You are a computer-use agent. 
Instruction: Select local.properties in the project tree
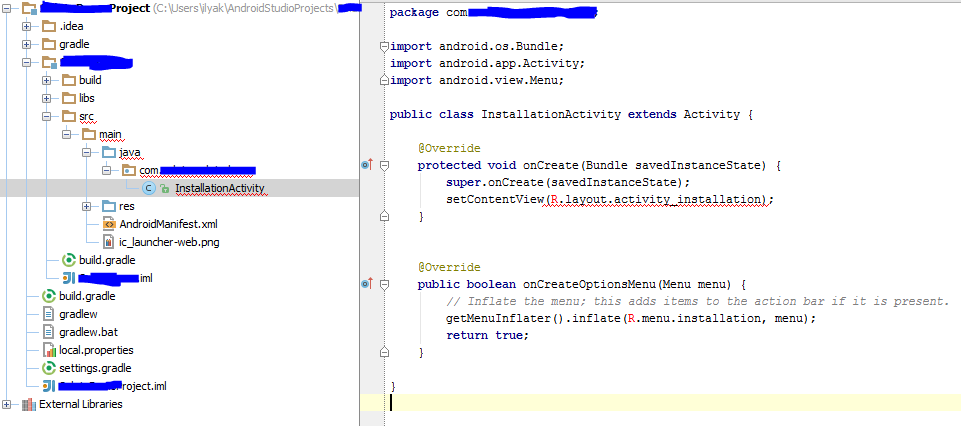[96, 350]
